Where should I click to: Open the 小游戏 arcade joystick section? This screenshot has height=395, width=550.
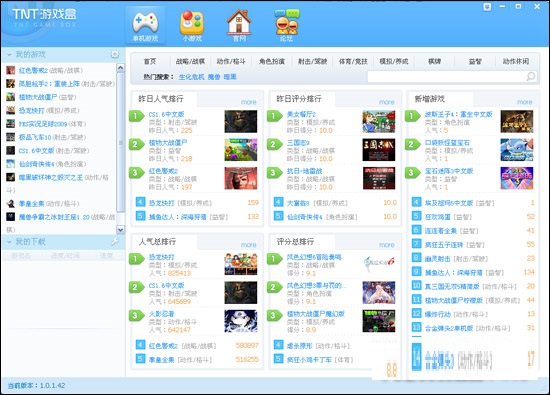[192, 26]
